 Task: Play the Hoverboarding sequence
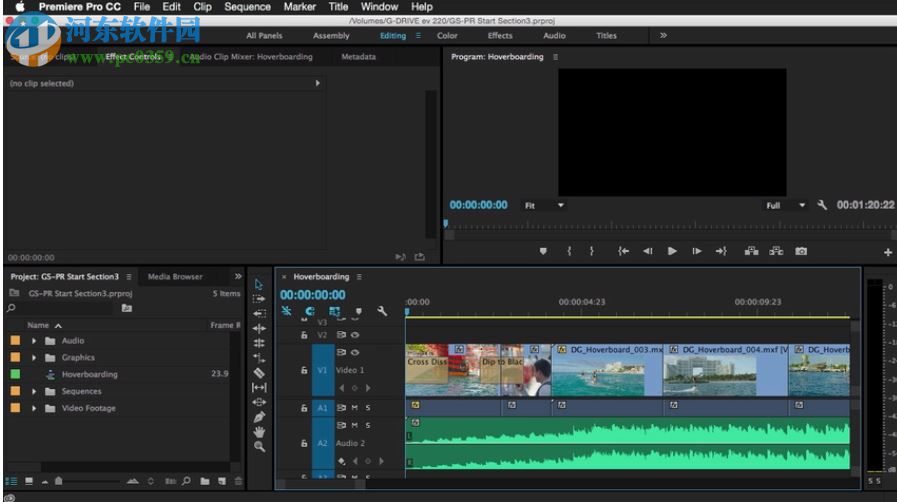(x=672, y=251)
